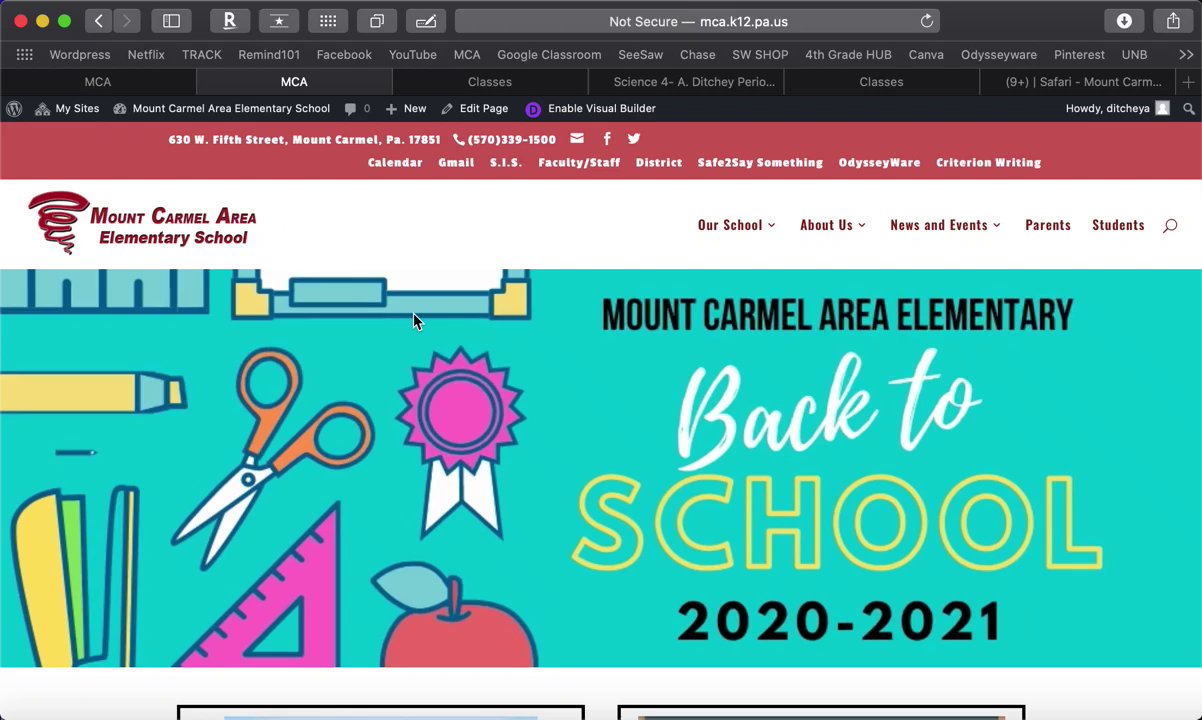The height and width of the screenshot is (720, 1202).
Task: Click the Divi icon for Enable Visual Builder
Action: 533,109
